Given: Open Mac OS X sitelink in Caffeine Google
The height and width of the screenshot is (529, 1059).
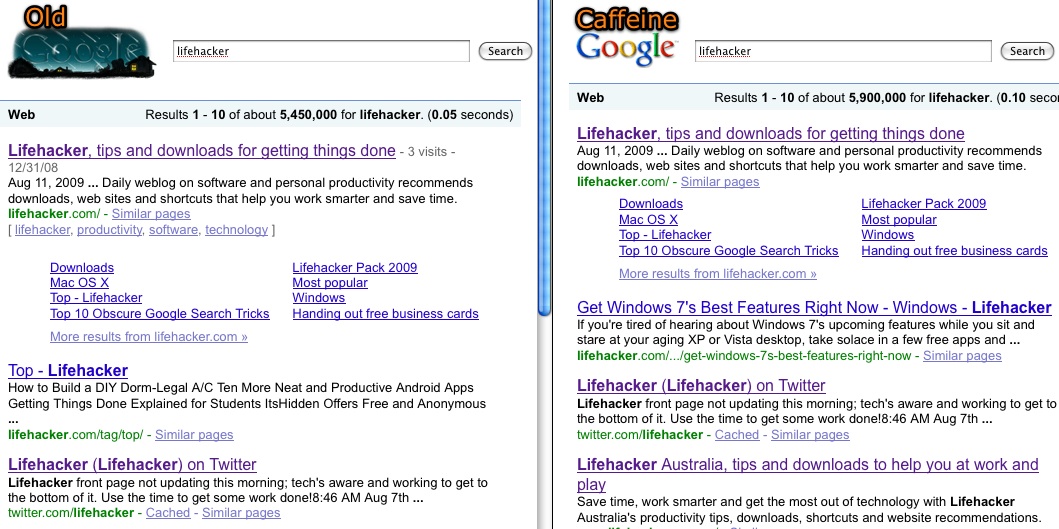Looking at the screenshot, I should pyautogui.click(x=648, y=220).
